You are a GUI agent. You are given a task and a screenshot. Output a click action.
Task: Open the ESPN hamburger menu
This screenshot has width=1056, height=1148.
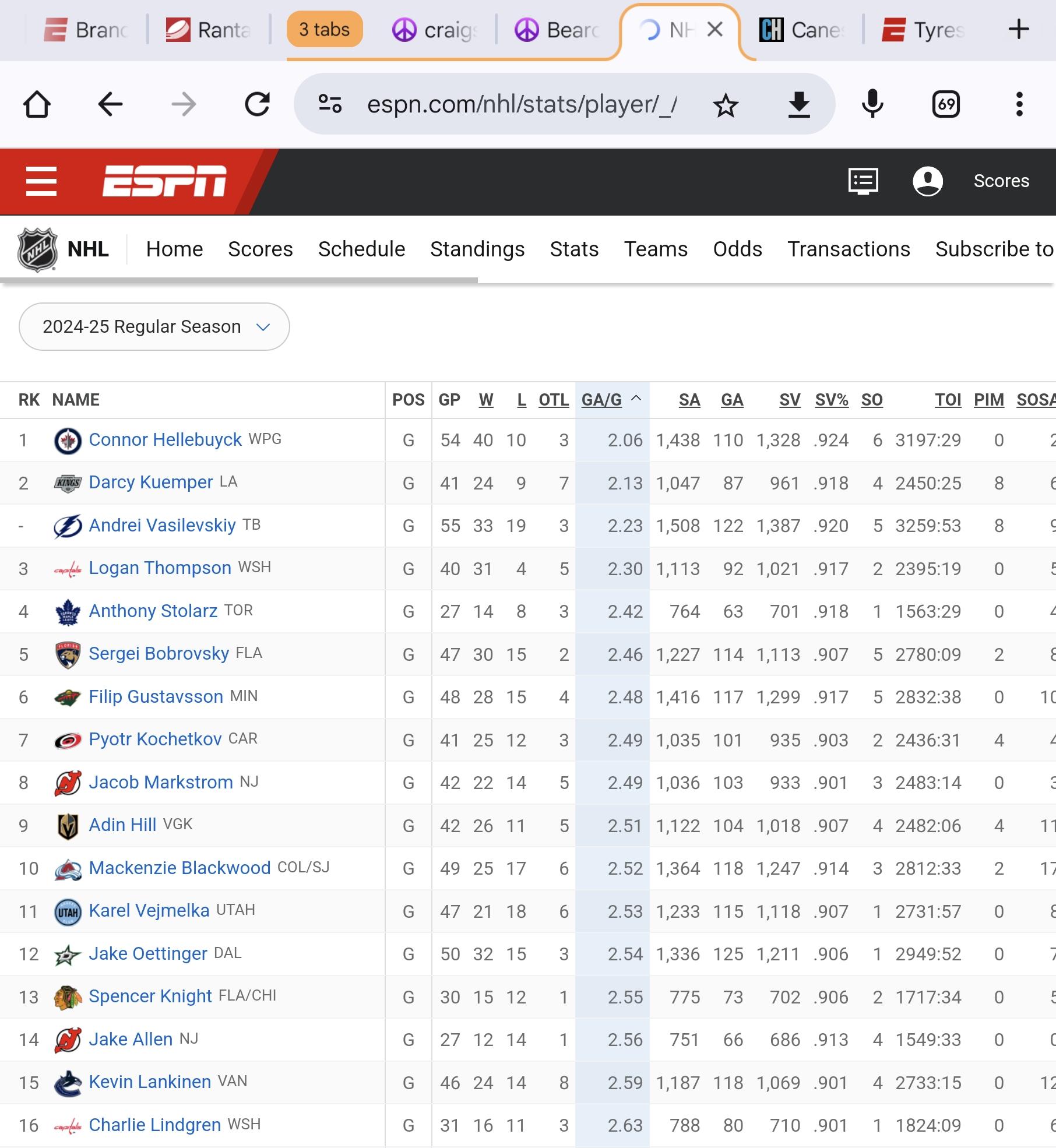point(41,181)
